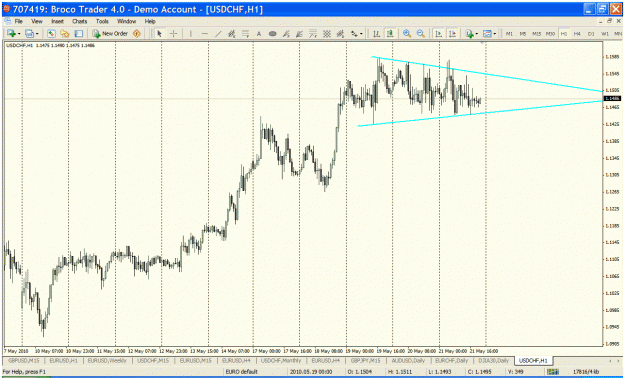
Task: Switch to the EURUSD,Weekly chart tab
Action: click(x=107, y=360)
